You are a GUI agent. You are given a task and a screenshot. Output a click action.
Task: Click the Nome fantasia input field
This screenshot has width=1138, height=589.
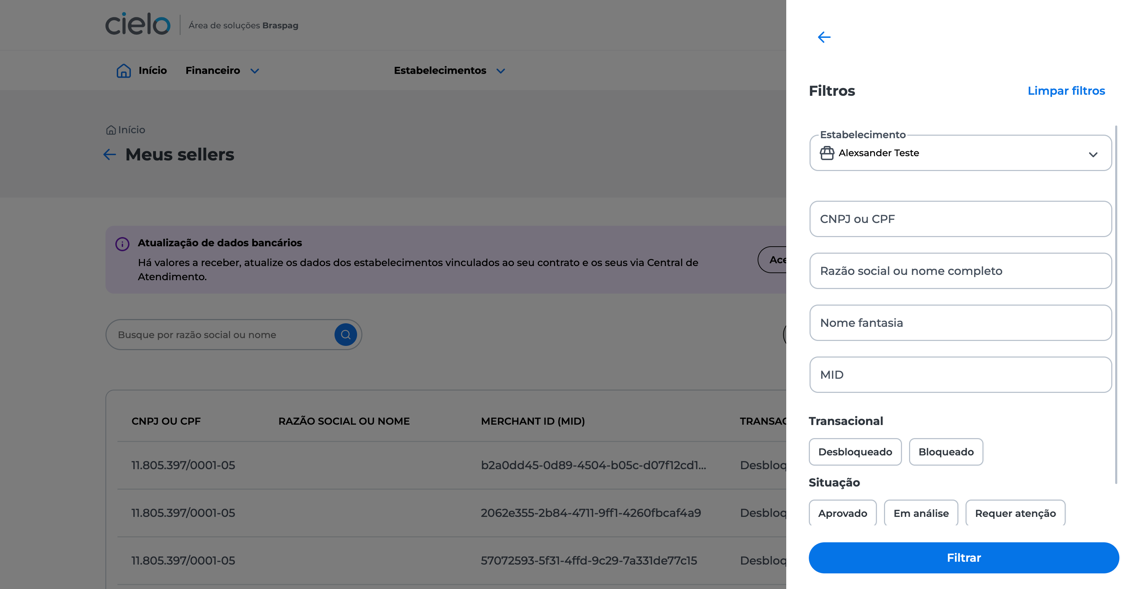960,323
